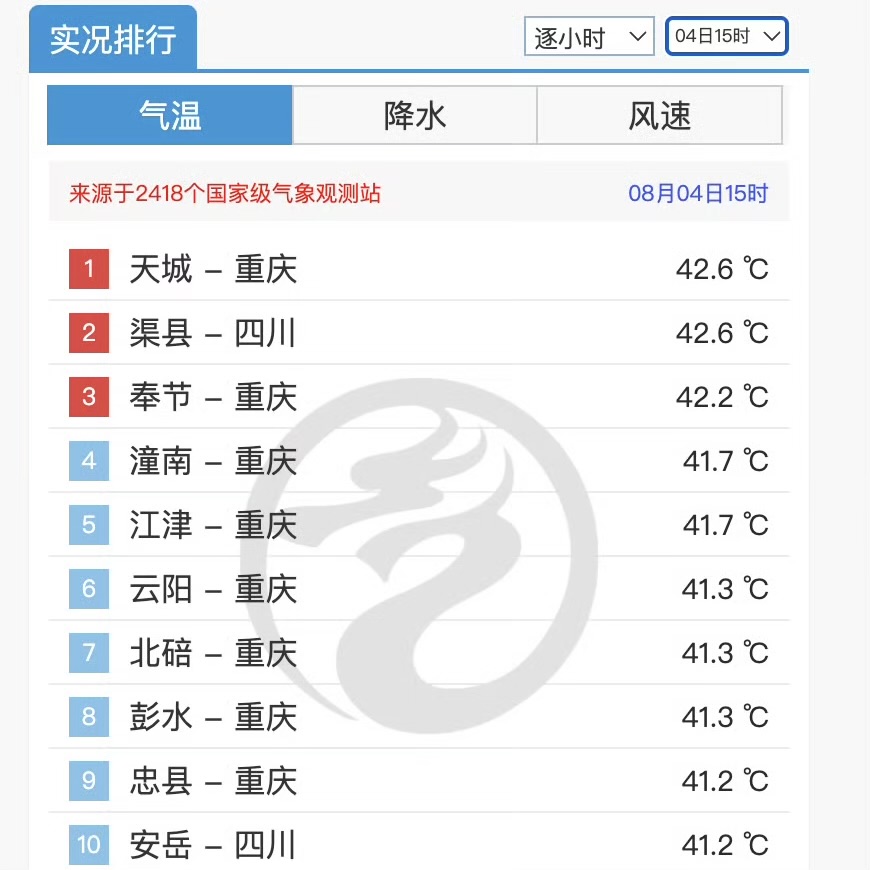Click the blue rank 4 badge
Screen dimensions: 870x870
(89, 461)
